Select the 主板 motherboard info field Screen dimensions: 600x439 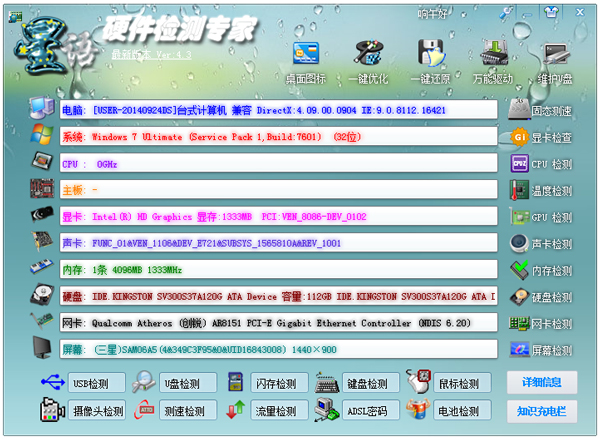(x=279, y=190)
